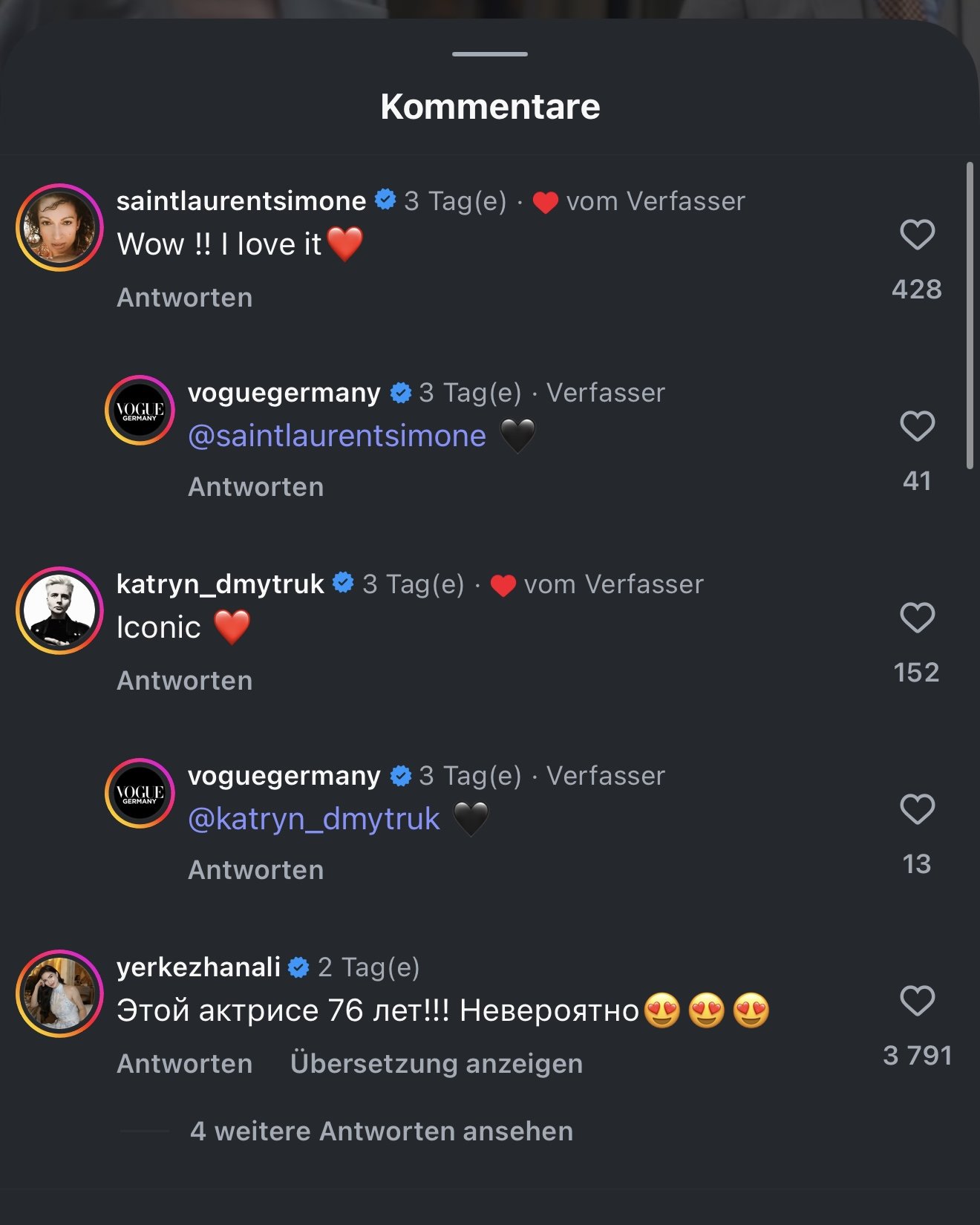Grab the sheet drag handle above Kommentare
Image resolution: width=980 pixels, height=1225 pixels.
click(490, 54)
